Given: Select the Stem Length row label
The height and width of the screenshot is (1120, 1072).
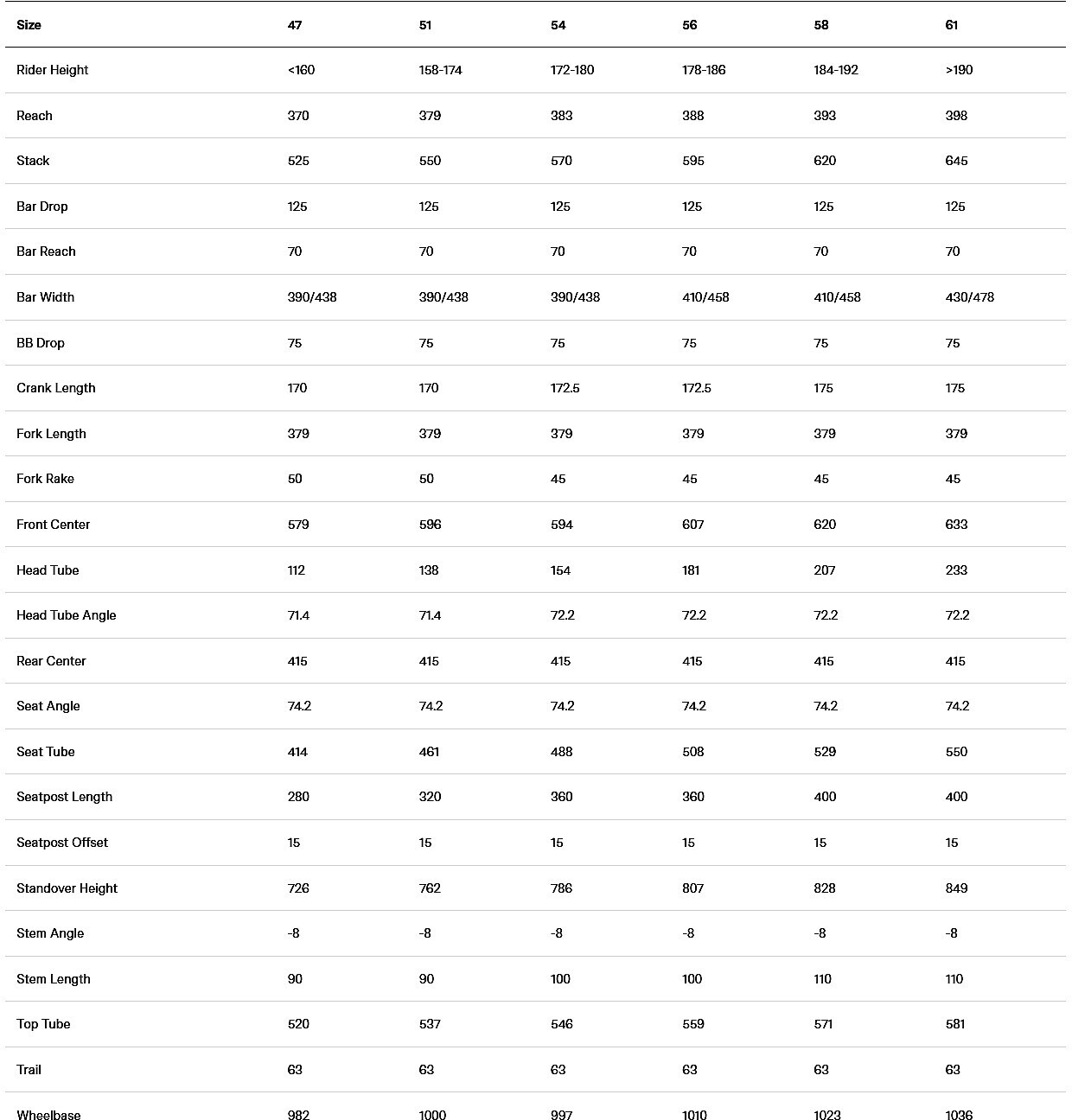Looking at the screenshot, I should pos(54,979).
